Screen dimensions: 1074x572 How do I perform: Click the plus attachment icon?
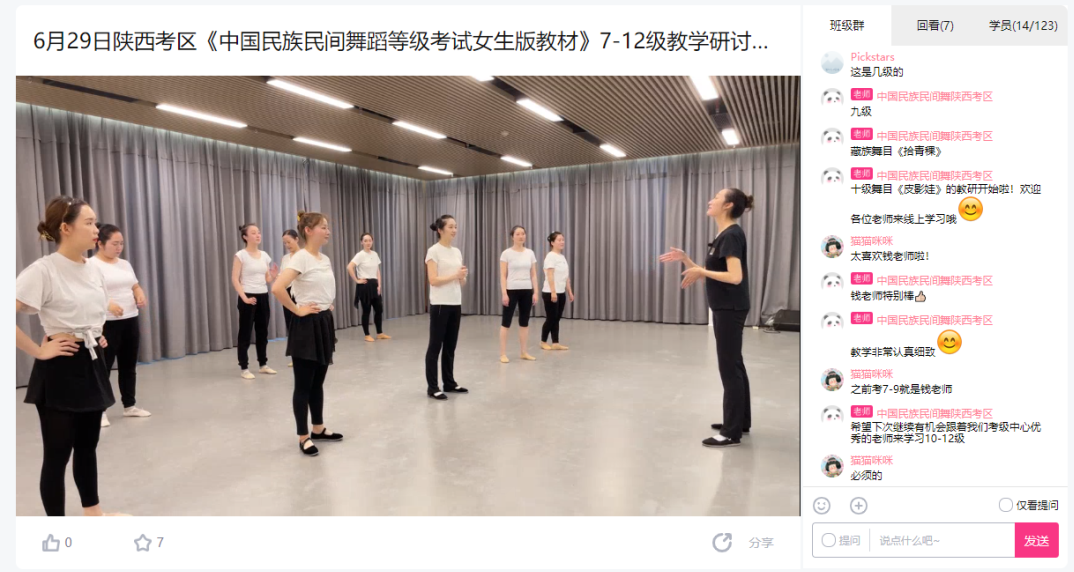pyautogui.click(x=858, y=506)
